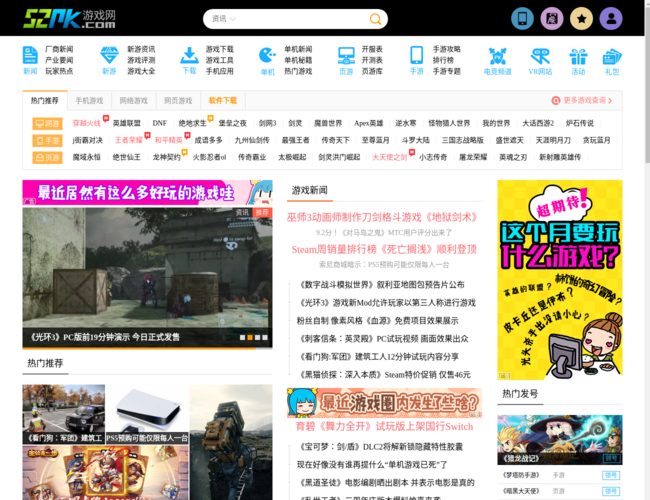Image resolution: width=650 pixels, height=500 pixels.
Task: Switch to the 软件下载 tab
Action: [x=223, y=101]
